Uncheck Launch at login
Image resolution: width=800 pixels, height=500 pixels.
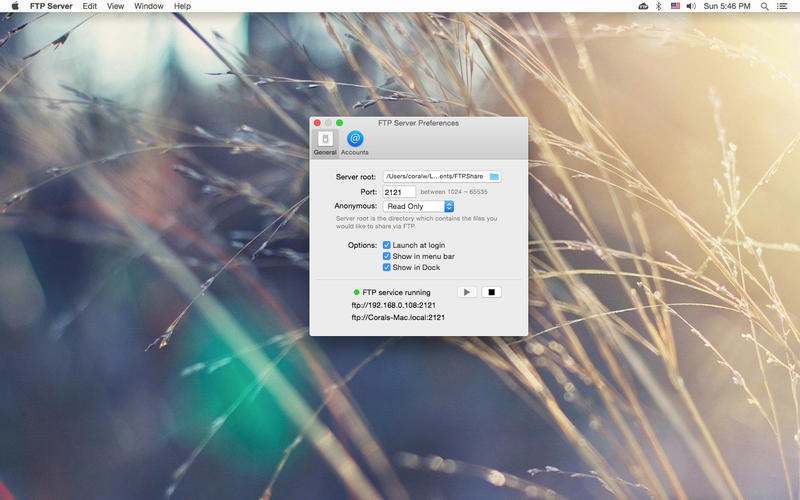click(386, 245)
